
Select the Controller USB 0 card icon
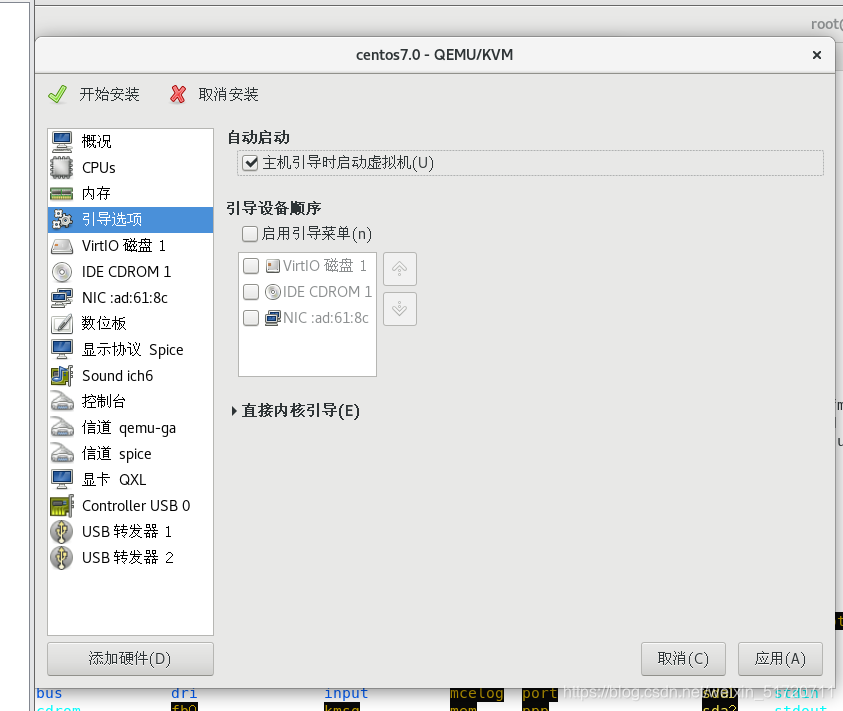click(x=62, y=506)
